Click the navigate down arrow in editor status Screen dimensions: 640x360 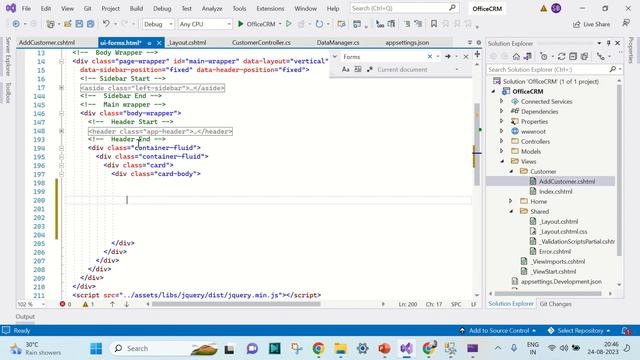127,304
